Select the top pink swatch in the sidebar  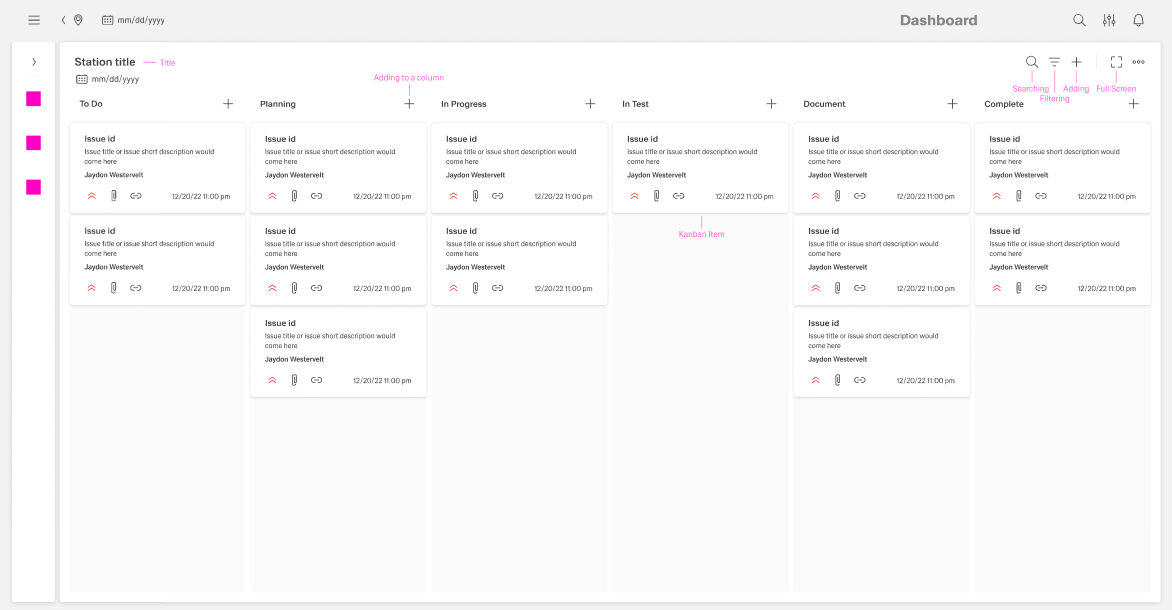click(33, 99)
